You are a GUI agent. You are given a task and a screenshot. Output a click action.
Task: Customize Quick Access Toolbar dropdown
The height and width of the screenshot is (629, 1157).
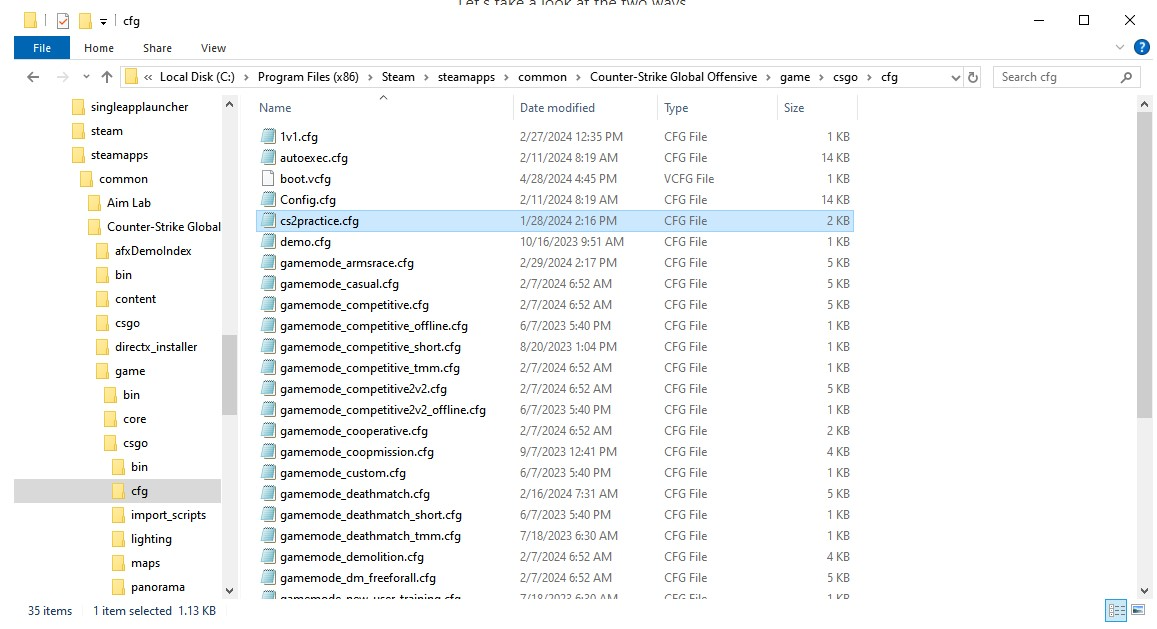pyautogui.click(x=103, y=21)
